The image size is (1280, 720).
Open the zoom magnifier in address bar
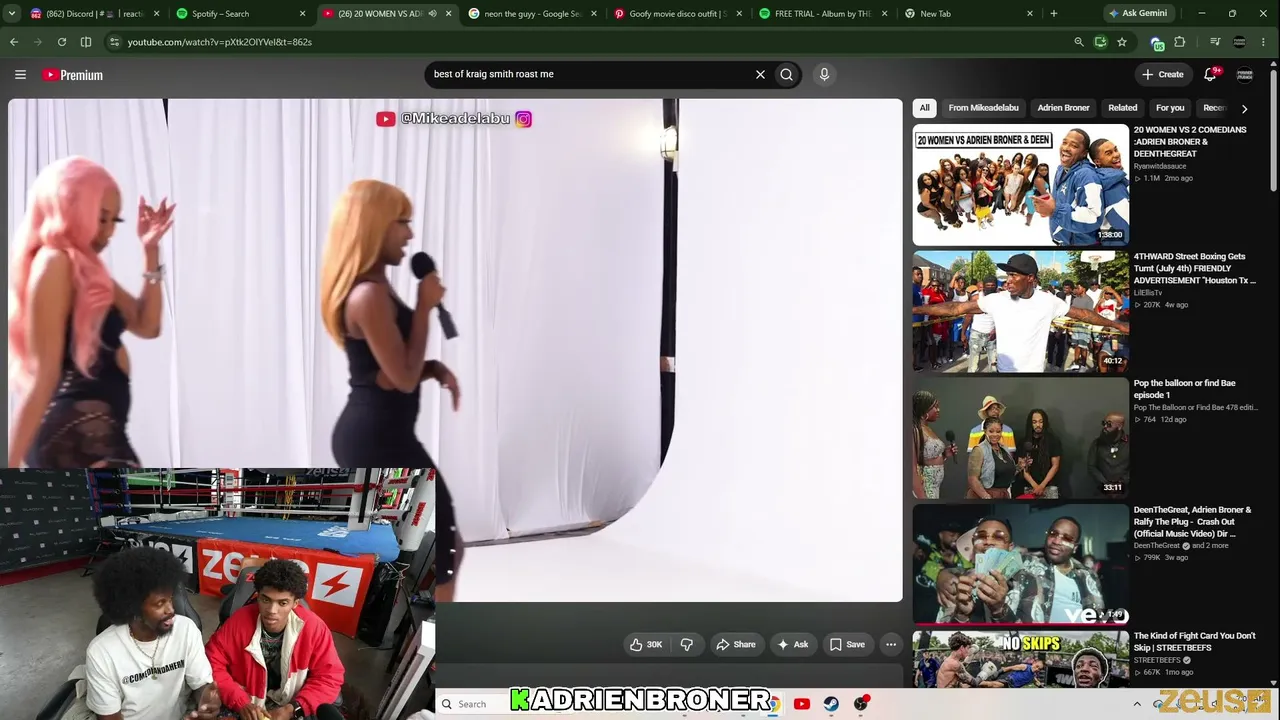[x=1078, y=42]
